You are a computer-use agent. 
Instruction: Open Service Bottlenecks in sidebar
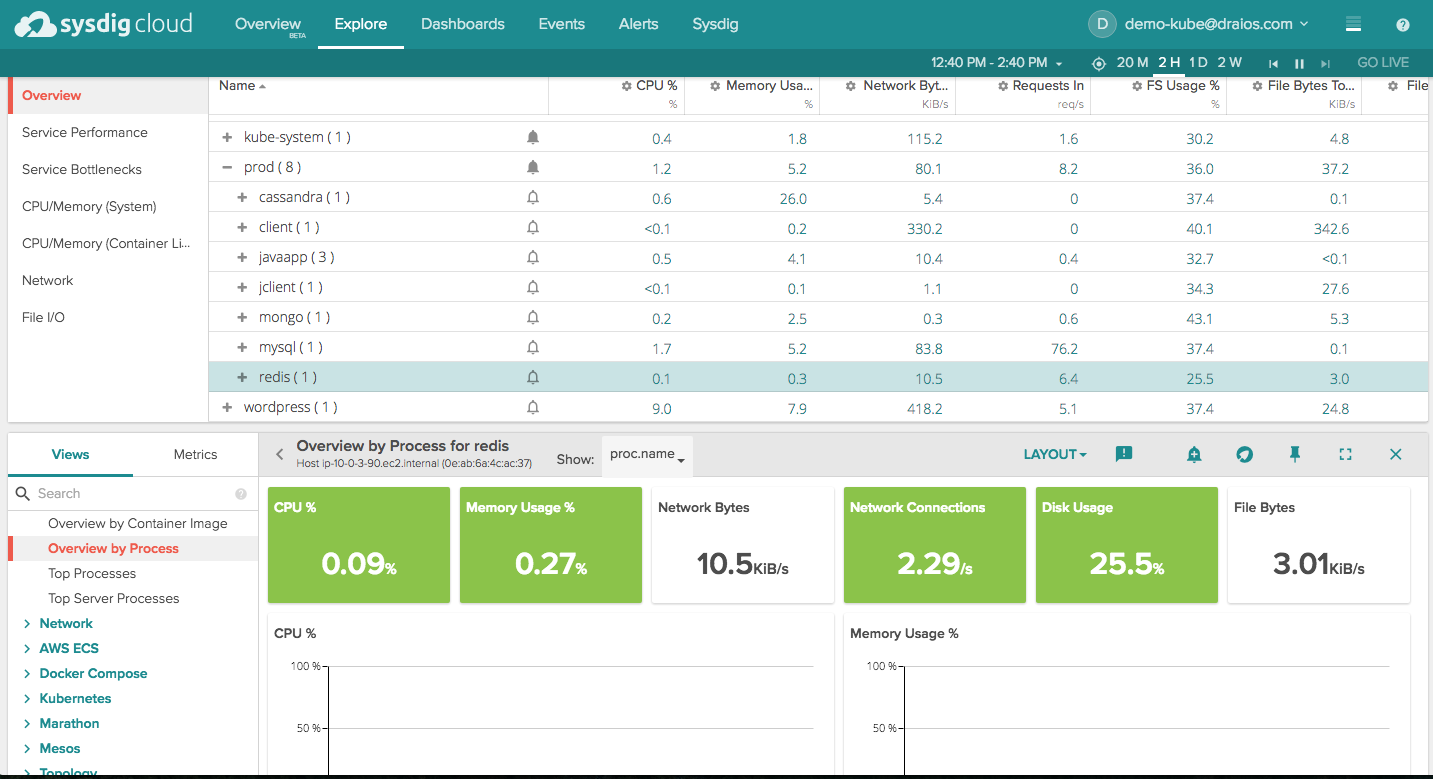pos(108,169)
